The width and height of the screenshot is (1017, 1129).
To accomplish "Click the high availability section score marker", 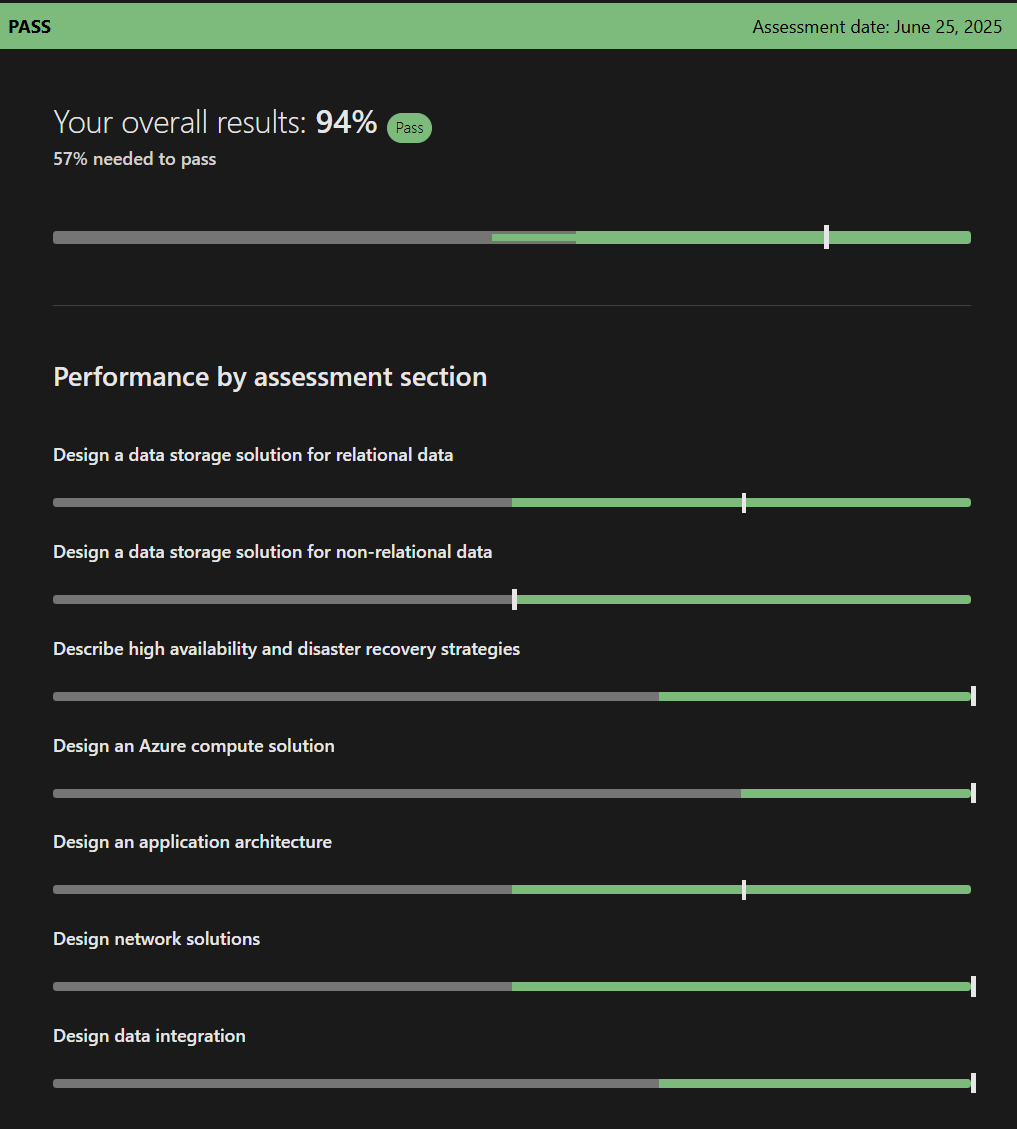I will (x=973, y=696).
